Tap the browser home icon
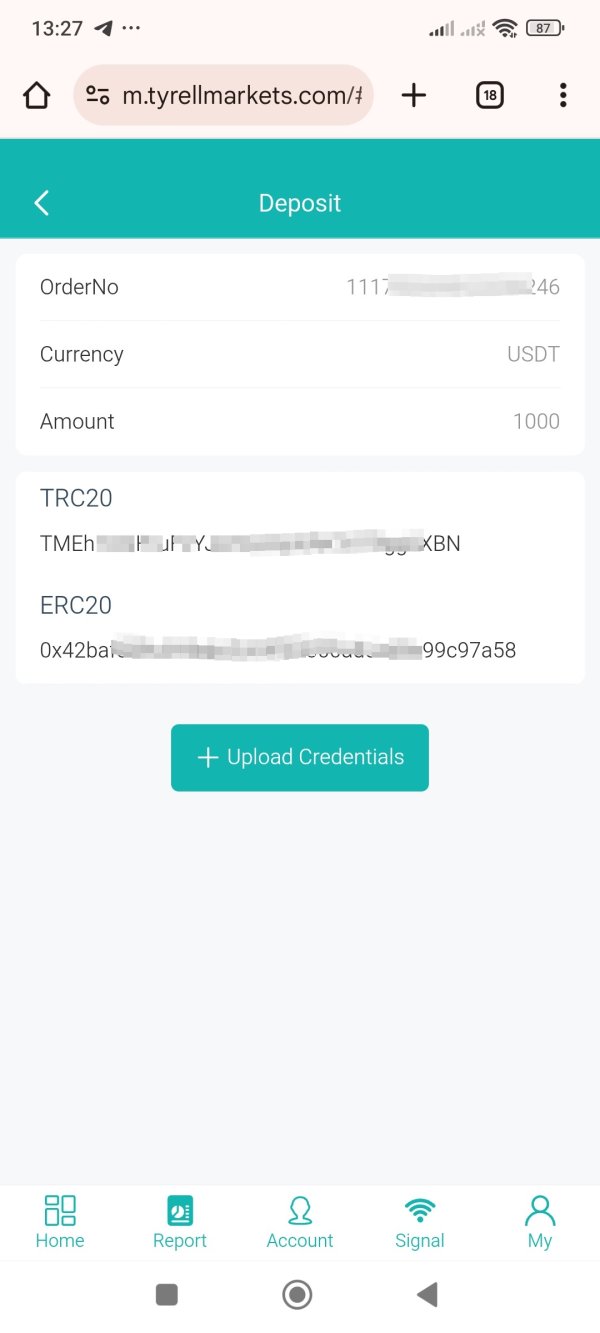The height and width of the screenshot is (1333, 600). point(36,95)
